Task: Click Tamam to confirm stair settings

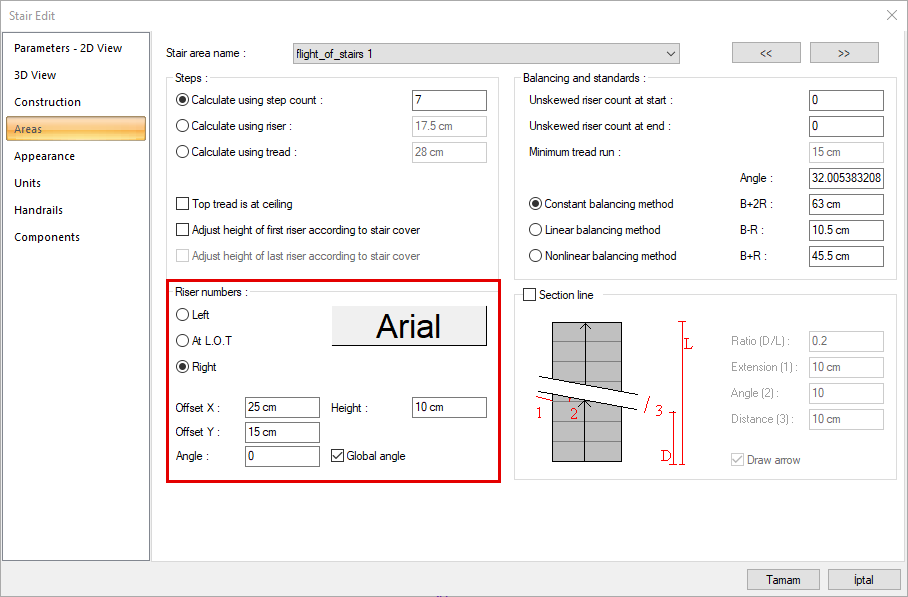Action: (x=783, y=579)
